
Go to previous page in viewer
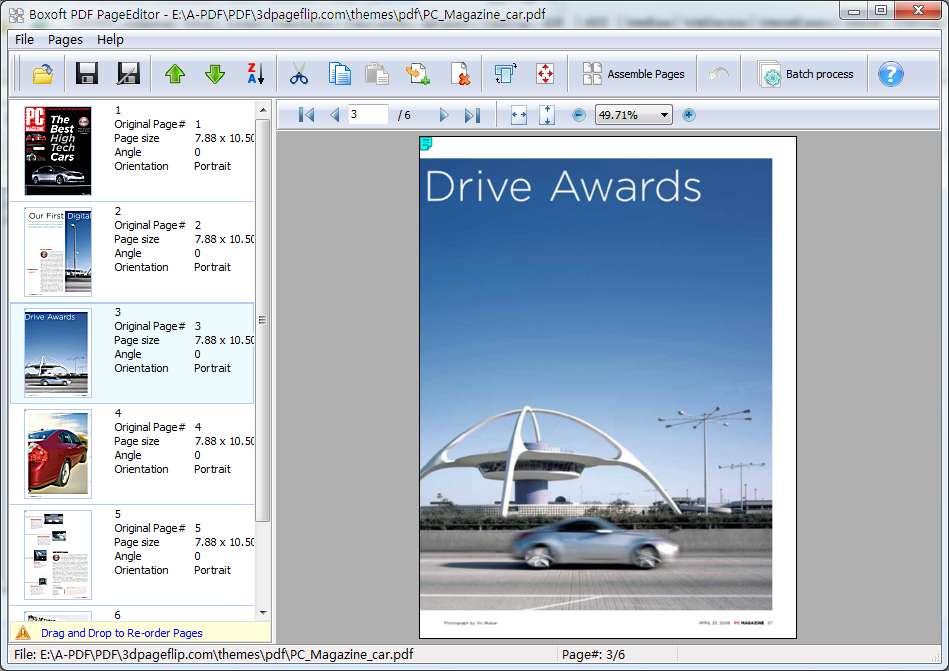click(x=334, y=115)
